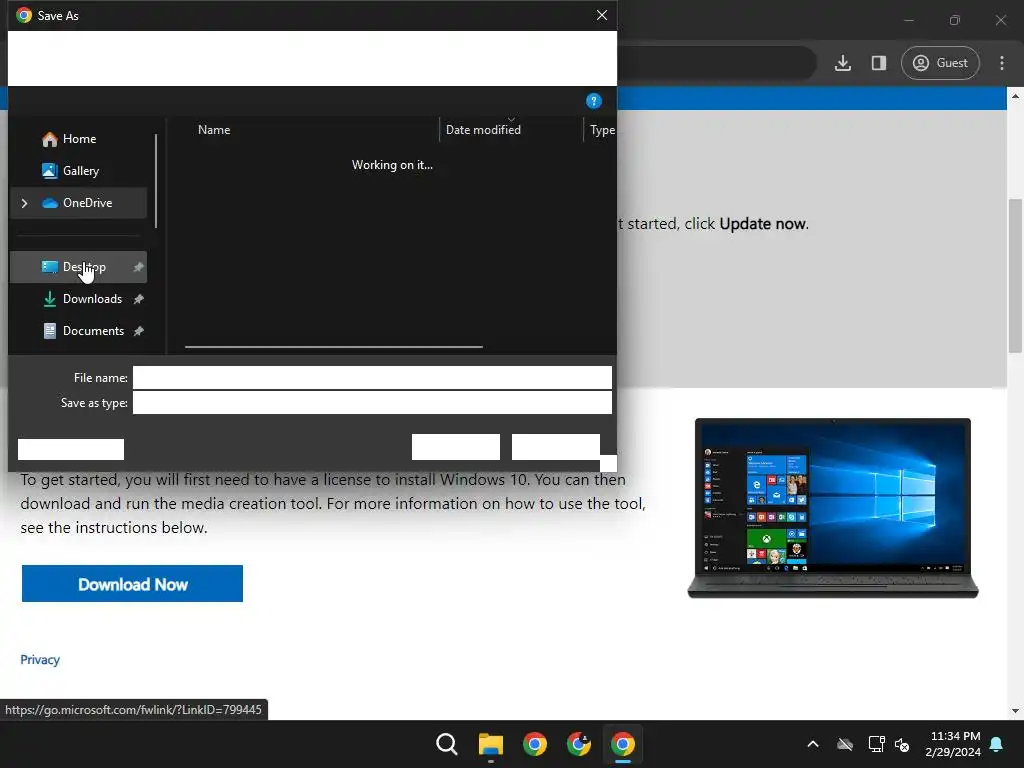Expand the OneDrive tree node chevron
The height and width of the screenshot is (768, 1024).
[24, 204]
